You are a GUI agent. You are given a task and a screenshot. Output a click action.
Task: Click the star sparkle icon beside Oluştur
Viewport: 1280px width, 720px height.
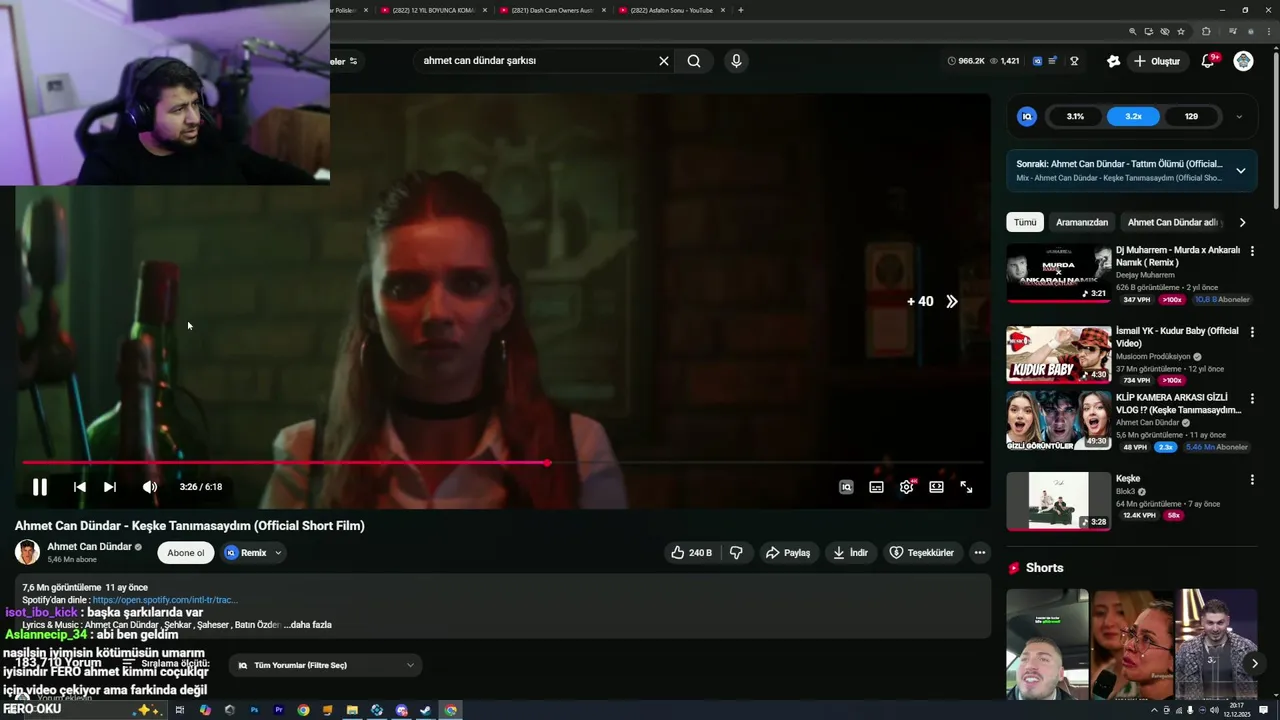(1113, 61)
